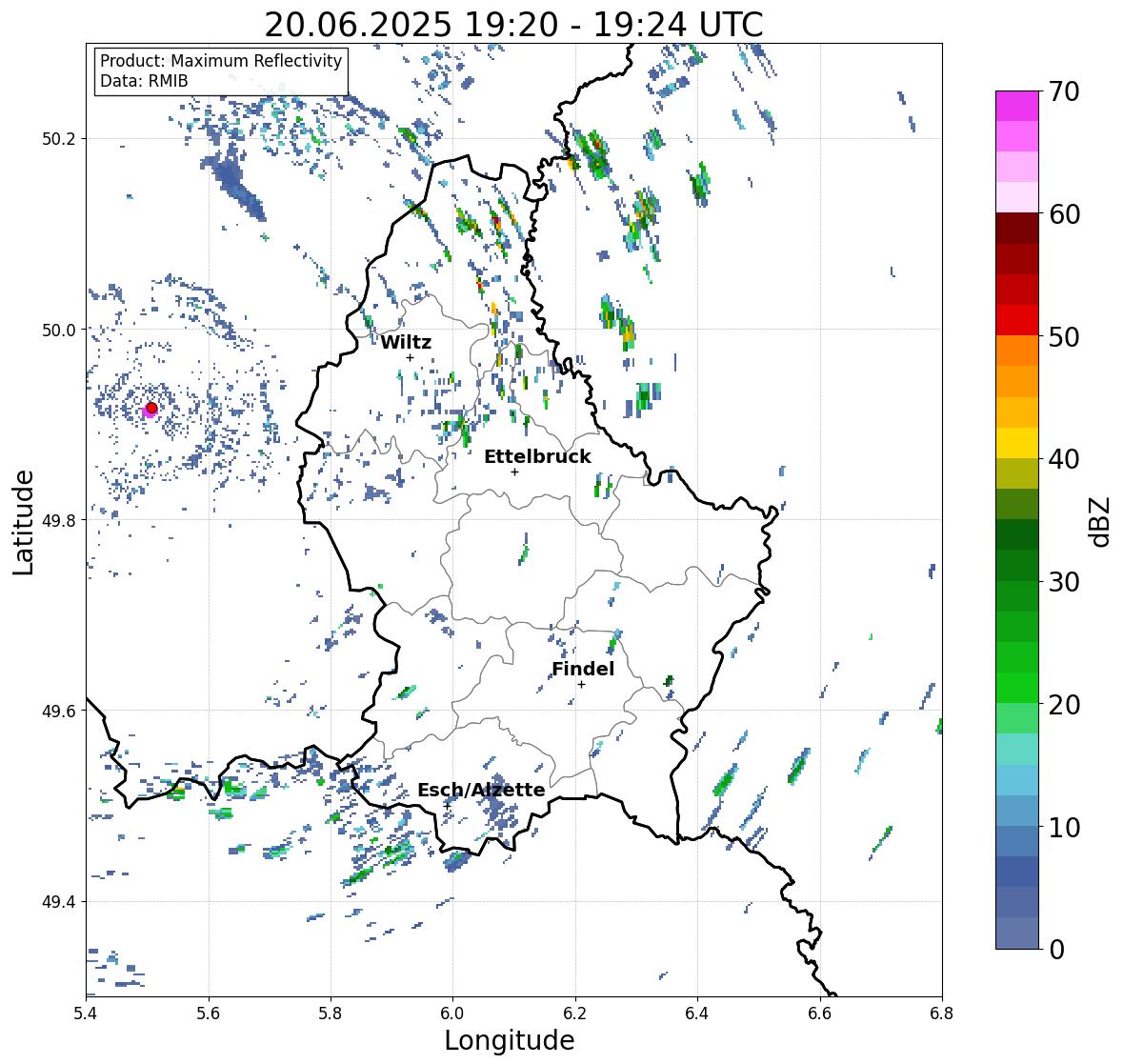Click the colorbar tick label 70
The width and height of the screenshot is (1123, 1064).
1064,91
